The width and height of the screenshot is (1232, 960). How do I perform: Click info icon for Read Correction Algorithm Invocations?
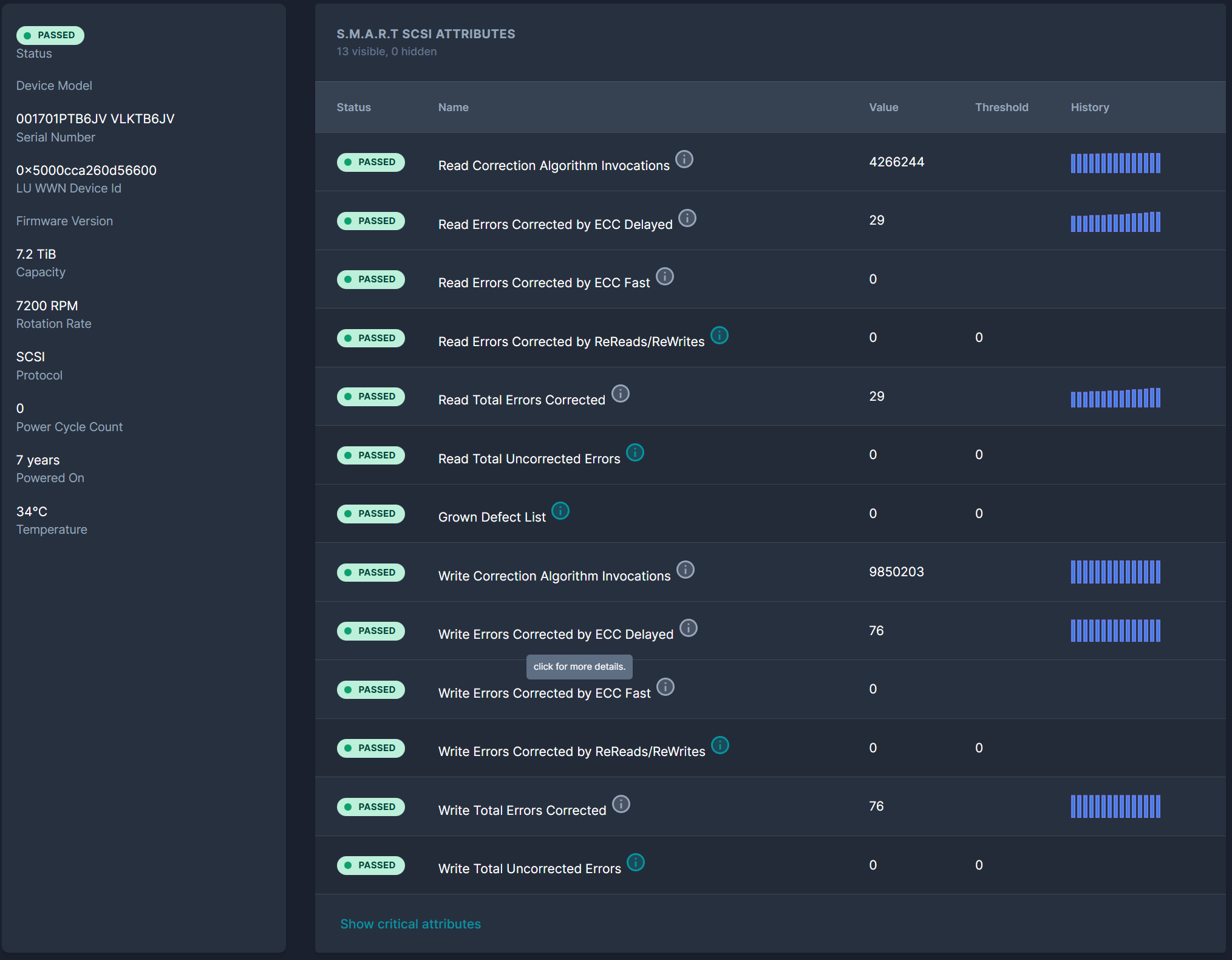click(x=684, y=159)
